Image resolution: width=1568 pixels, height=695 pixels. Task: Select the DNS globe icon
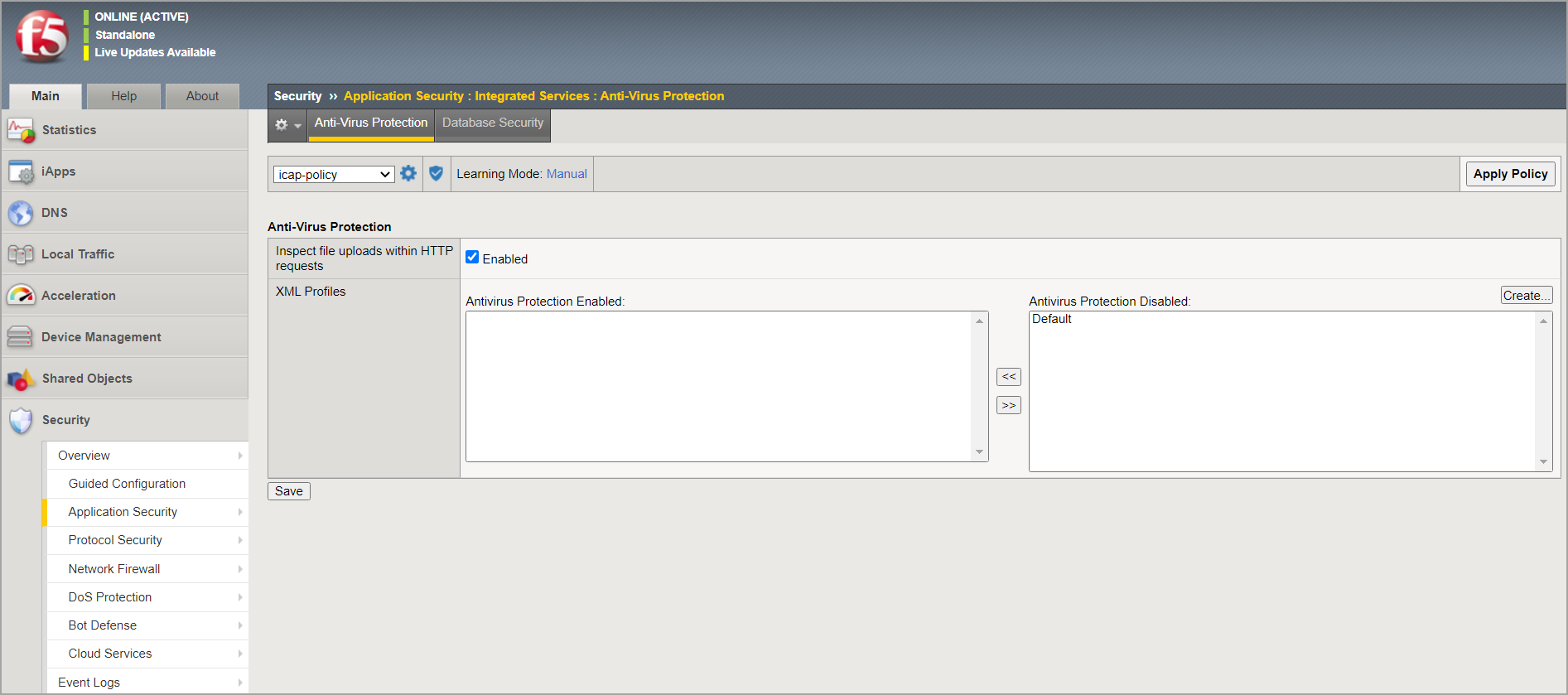click(21, 213)
